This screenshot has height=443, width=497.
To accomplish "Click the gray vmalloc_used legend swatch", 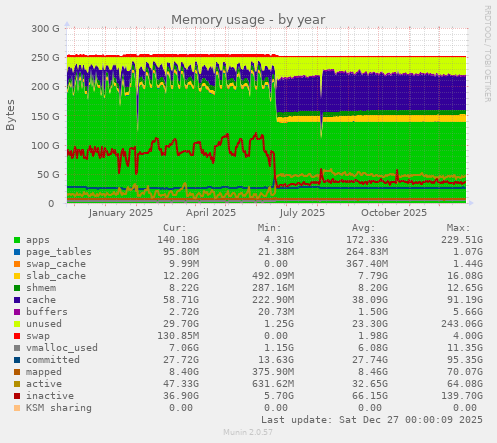I will point(17,348).
